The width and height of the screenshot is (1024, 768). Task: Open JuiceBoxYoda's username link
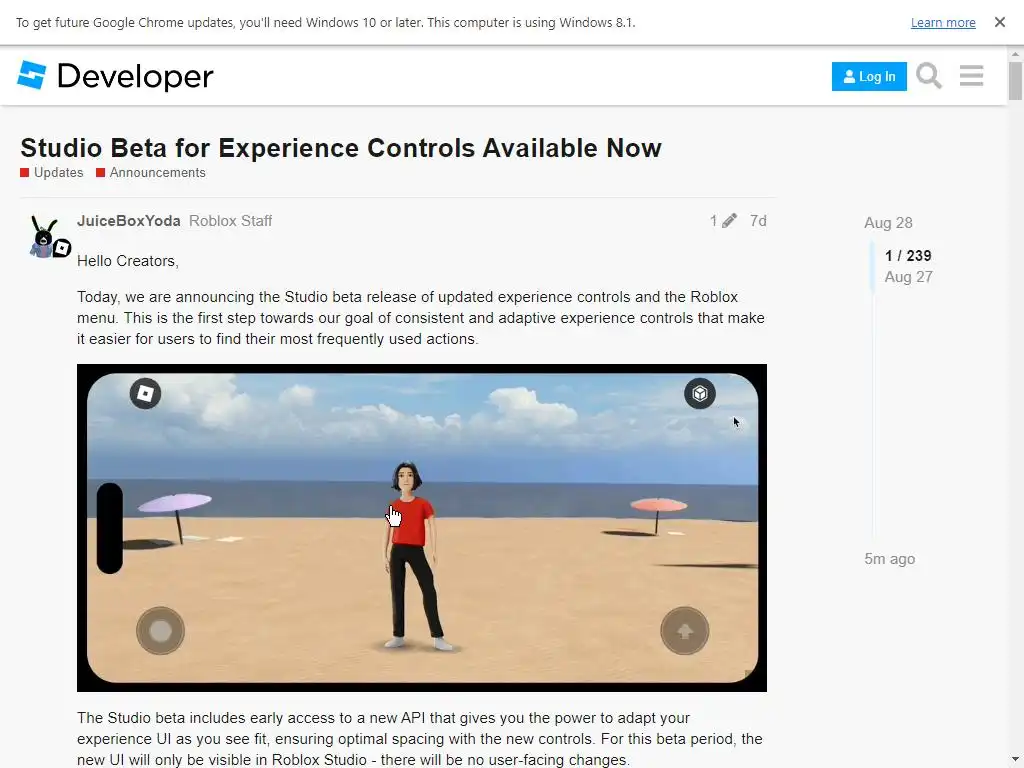point(129,221)
